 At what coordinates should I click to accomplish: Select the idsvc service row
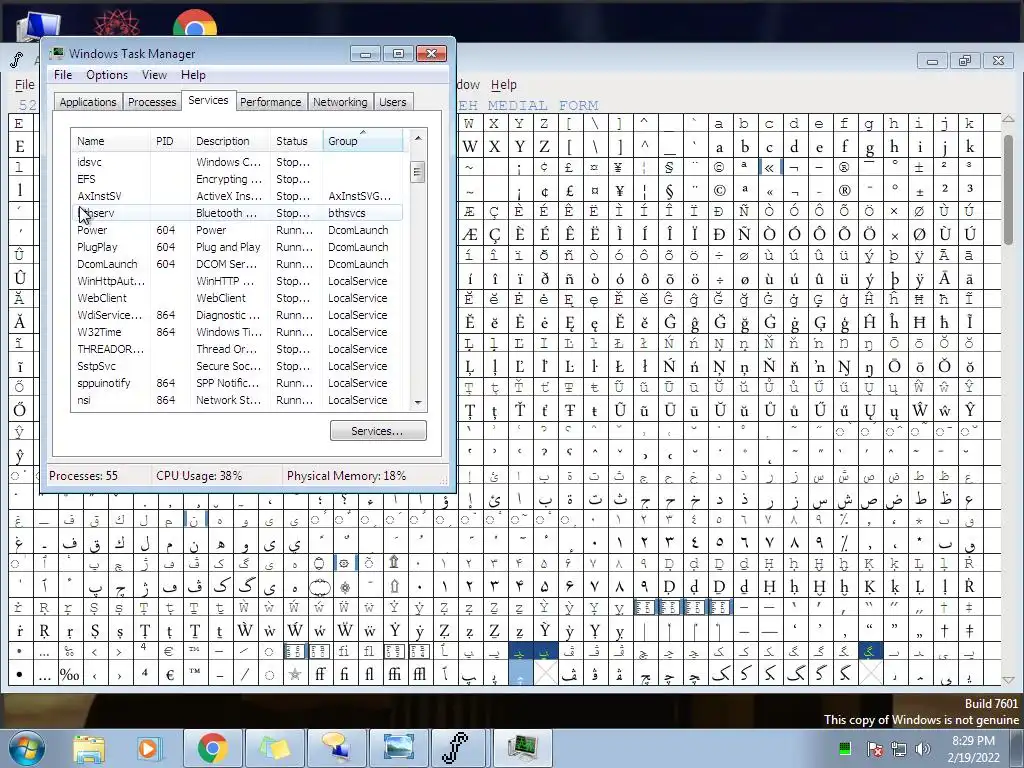tap(236, 162)
